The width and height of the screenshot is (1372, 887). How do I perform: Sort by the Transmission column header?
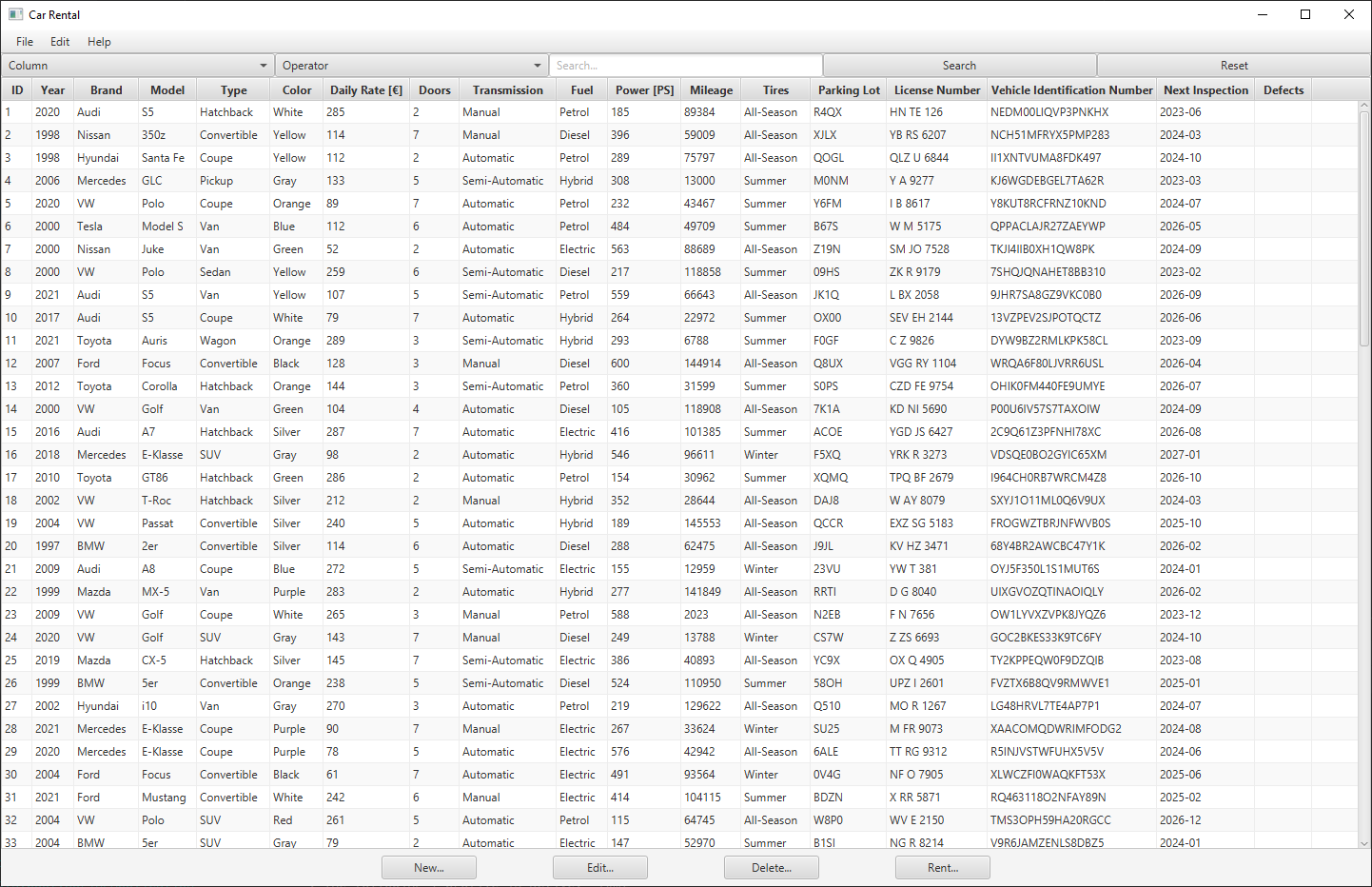click(508, 90)
